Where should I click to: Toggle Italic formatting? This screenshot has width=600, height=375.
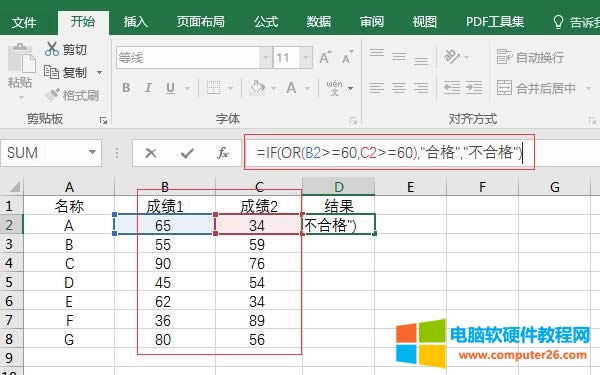148,88
